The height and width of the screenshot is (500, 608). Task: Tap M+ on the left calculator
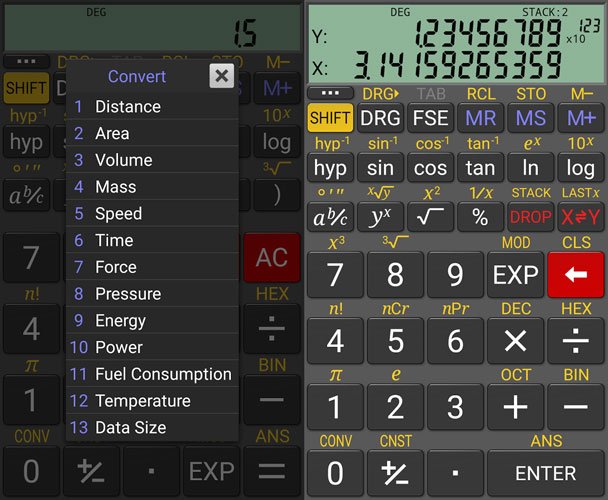point(277,88)
